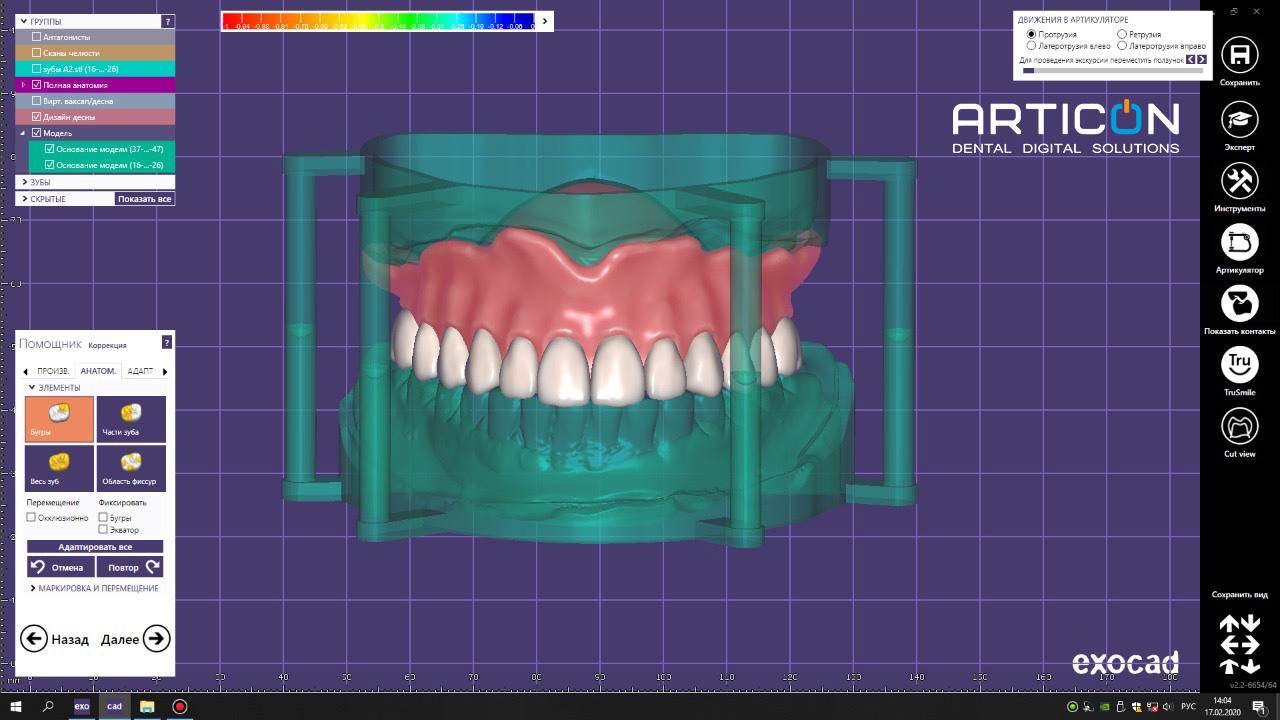This screenshot has width=1280, height=720.
Task: Click the Повтор redo button
Action: (131, 567)
